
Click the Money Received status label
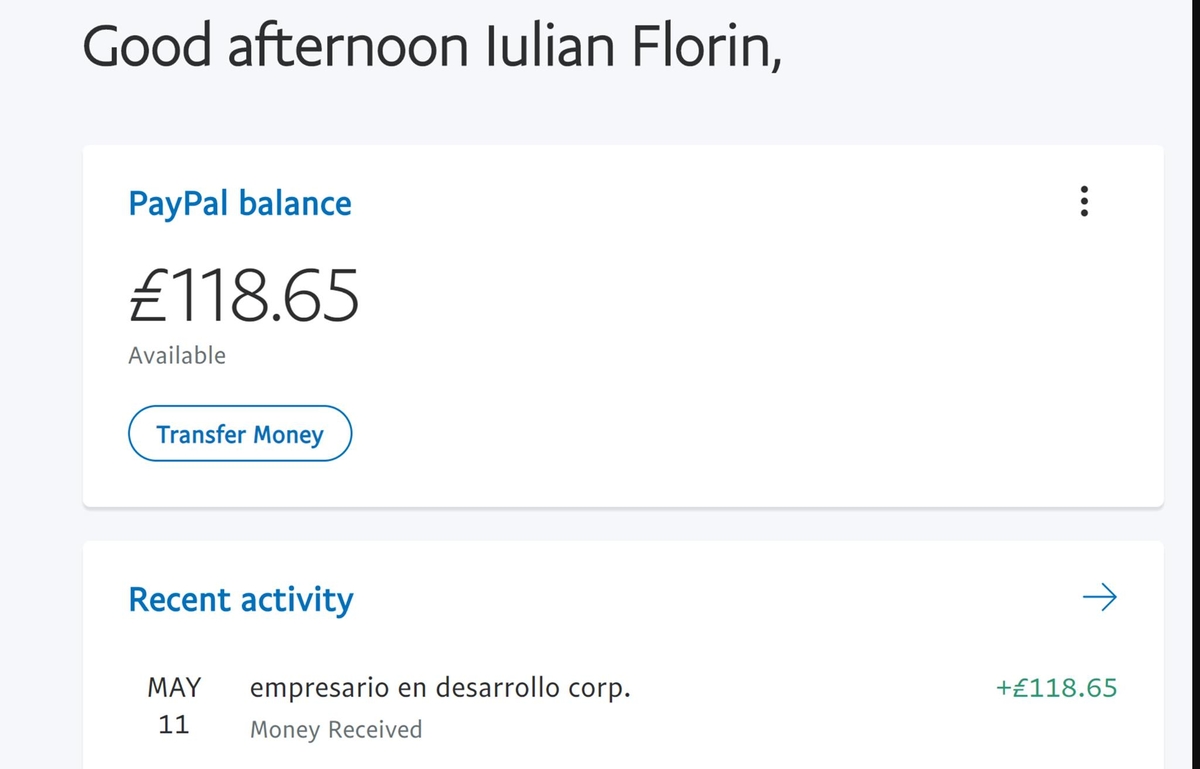[336, 730]
